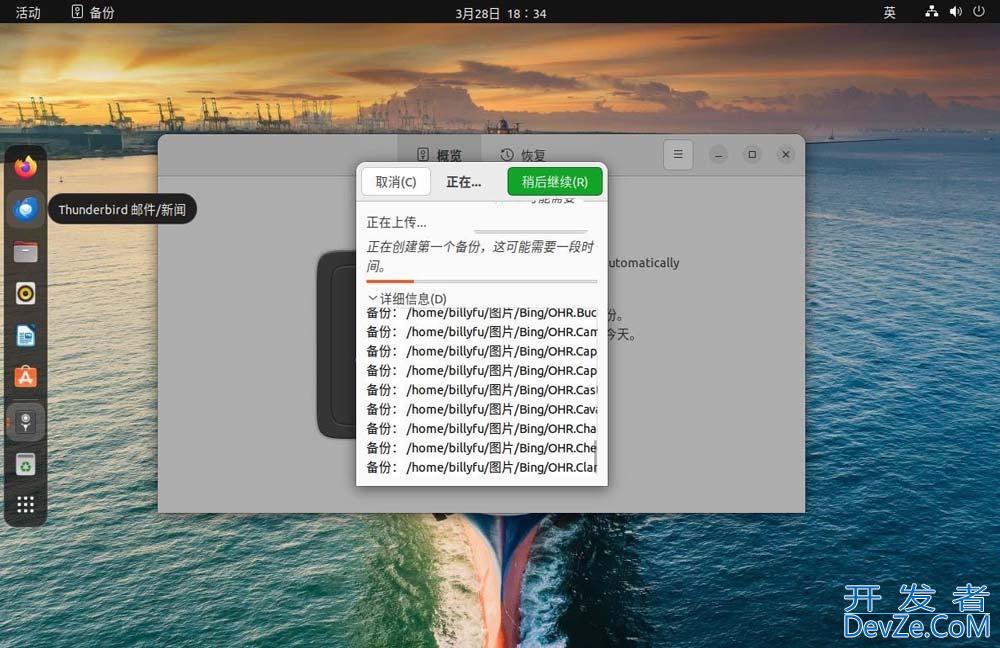1000x648 pixels.
Task: Select log line ending OHR.Che
Action: 482,448
